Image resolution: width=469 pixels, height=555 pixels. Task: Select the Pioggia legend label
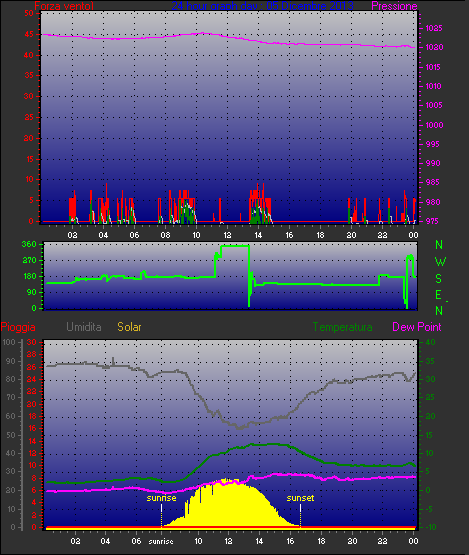point(18,327)
